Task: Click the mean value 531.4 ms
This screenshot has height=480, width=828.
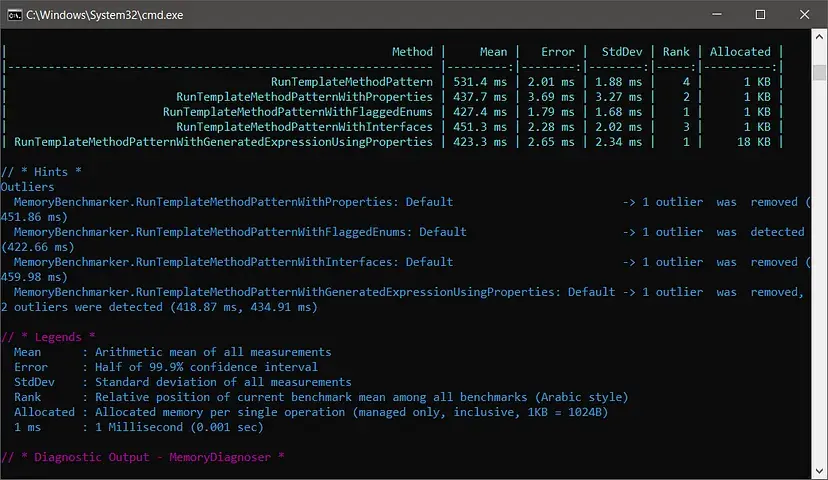Action: coord(480,82)
